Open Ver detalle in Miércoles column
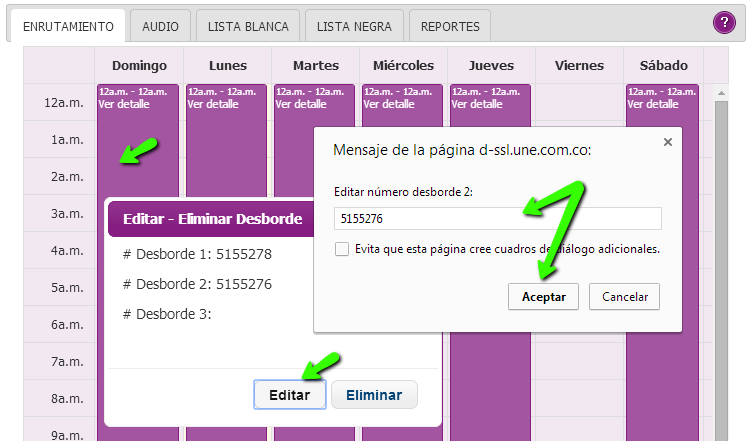Image resolution: width=750 pixels, height=441 pixels. click(389, 104)
